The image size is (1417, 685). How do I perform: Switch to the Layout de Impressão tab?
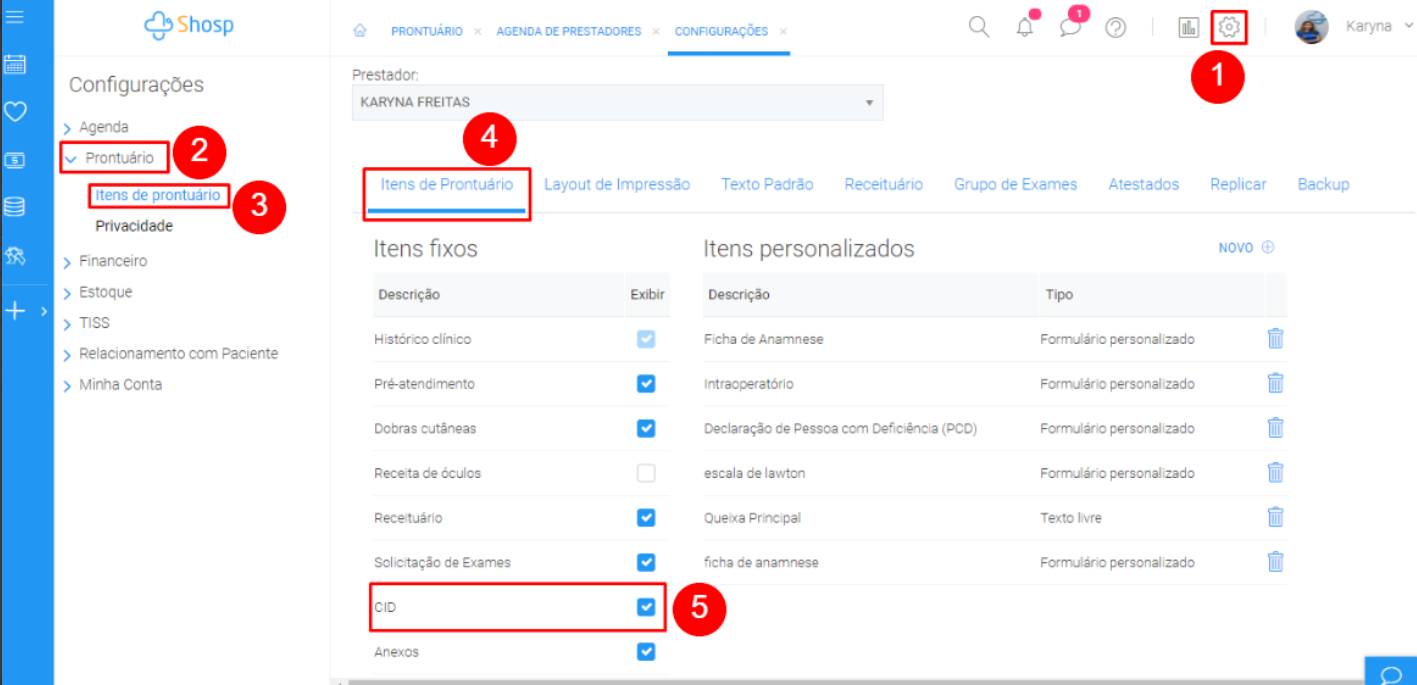tap(617, 184)
